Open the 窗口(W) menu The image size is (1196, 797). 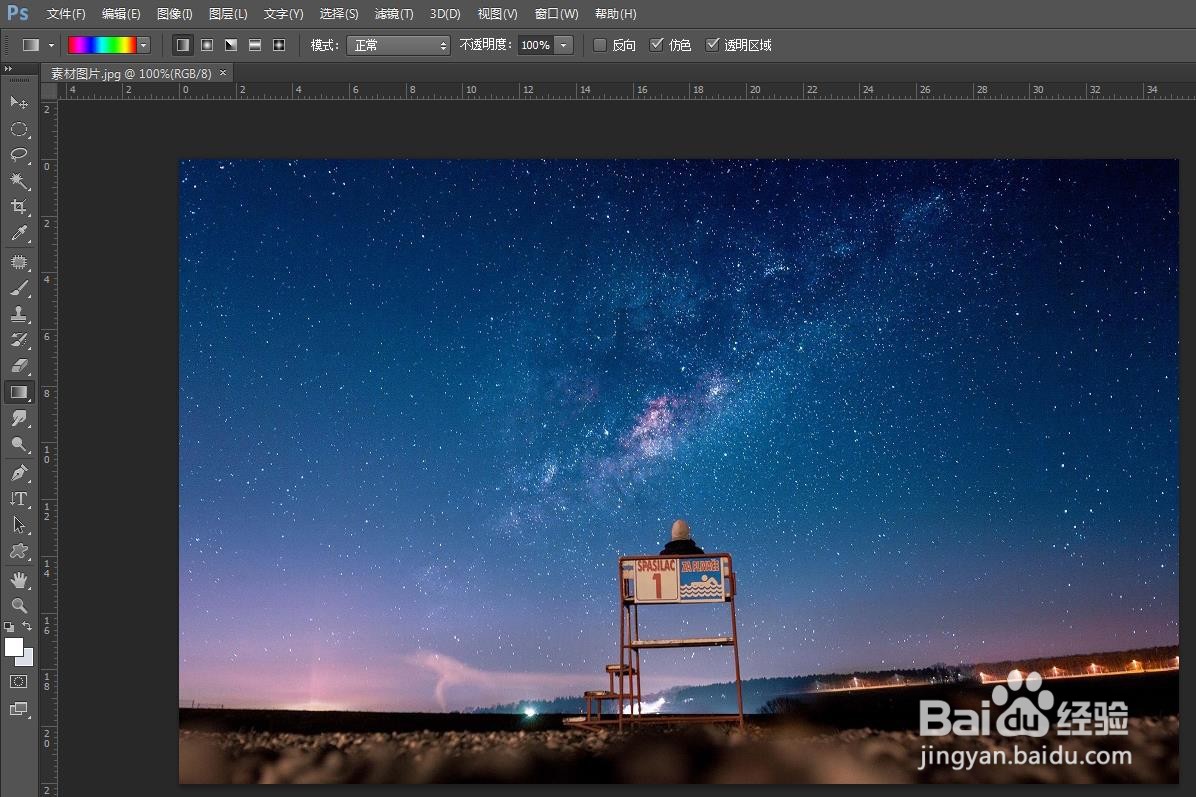coord(557,14)
